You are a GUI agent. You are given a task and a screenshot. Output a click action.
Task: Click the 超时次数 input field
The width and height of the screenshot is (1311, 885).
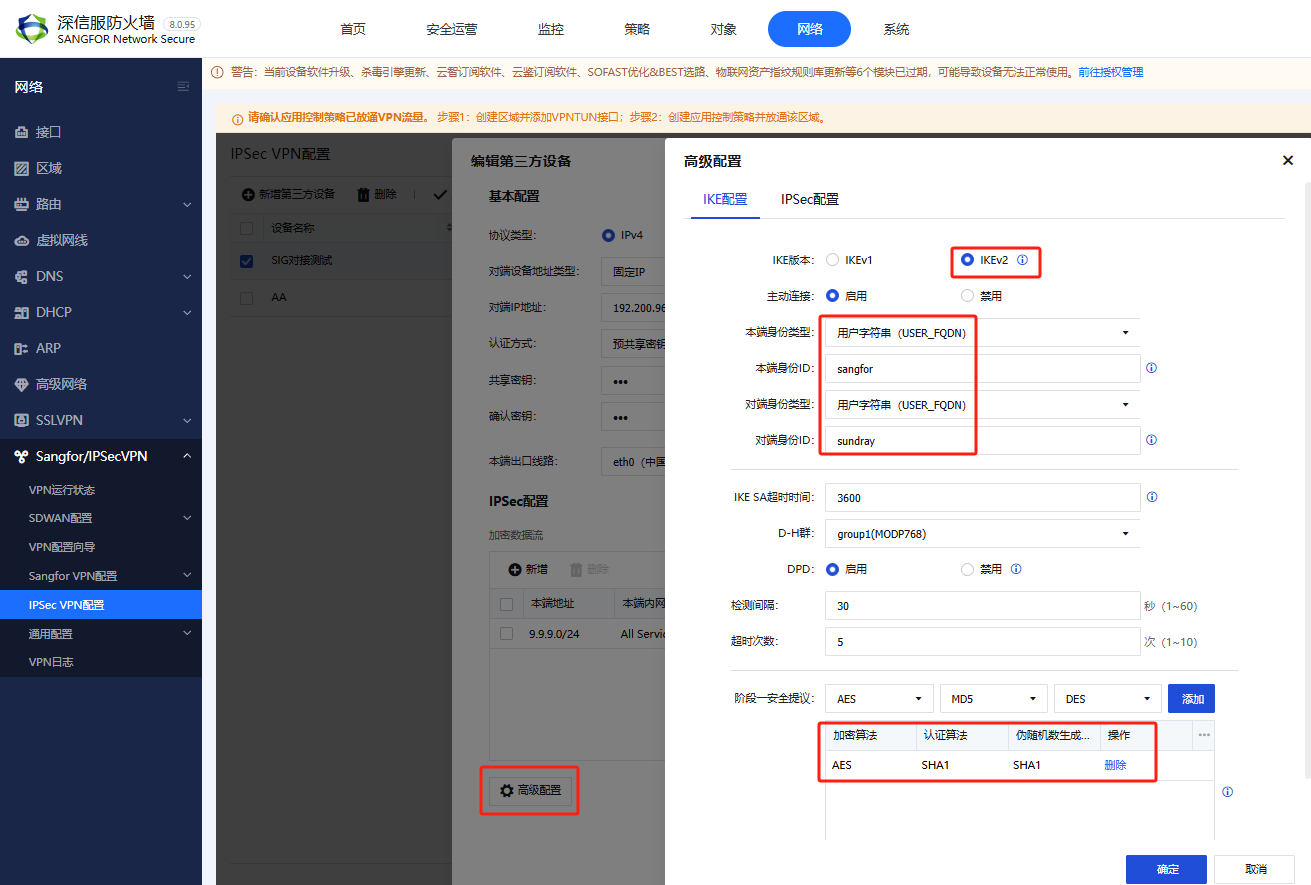[x=983, y=641]
